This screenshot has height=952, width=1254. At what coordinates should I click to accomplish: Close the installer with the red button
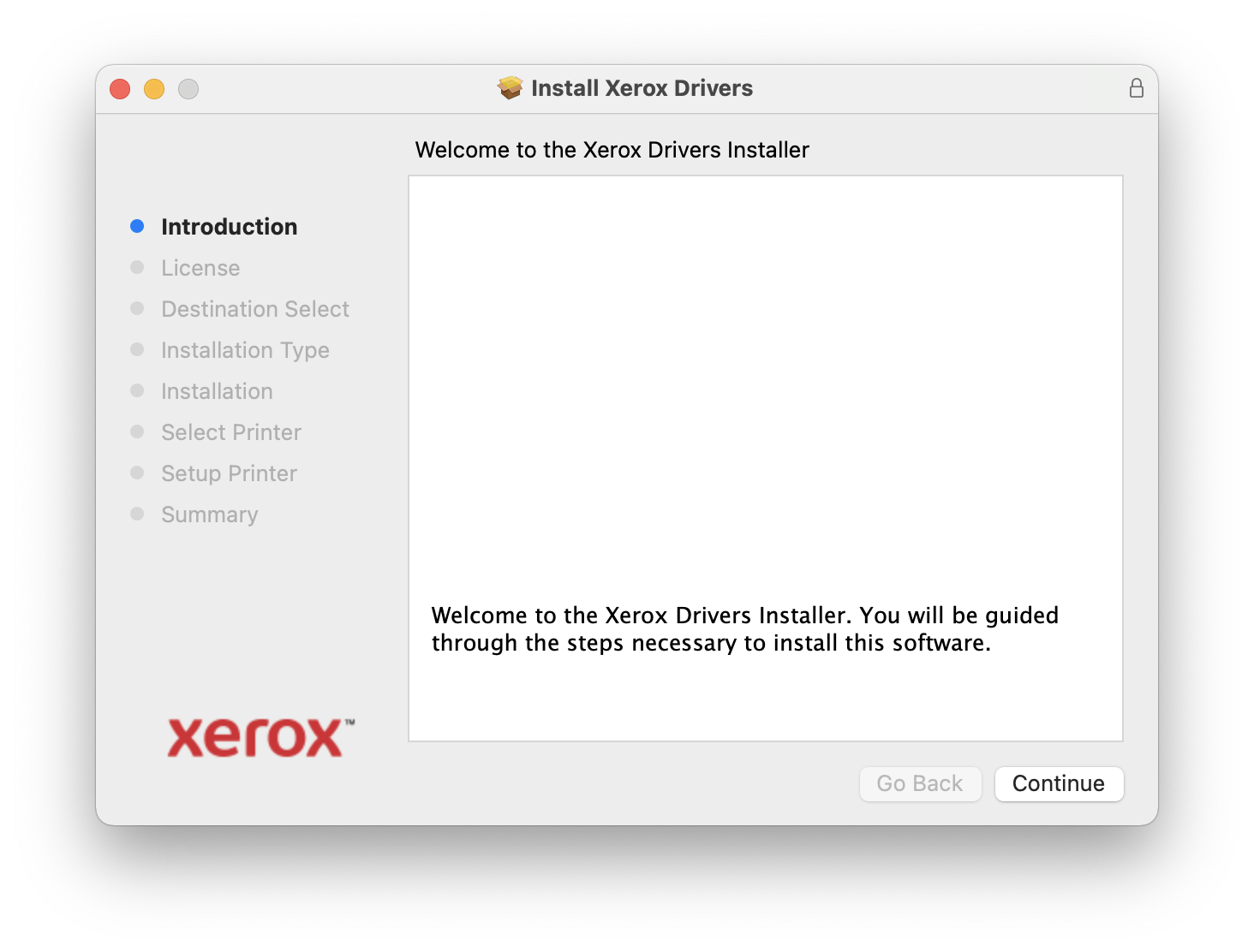(120, 89)
